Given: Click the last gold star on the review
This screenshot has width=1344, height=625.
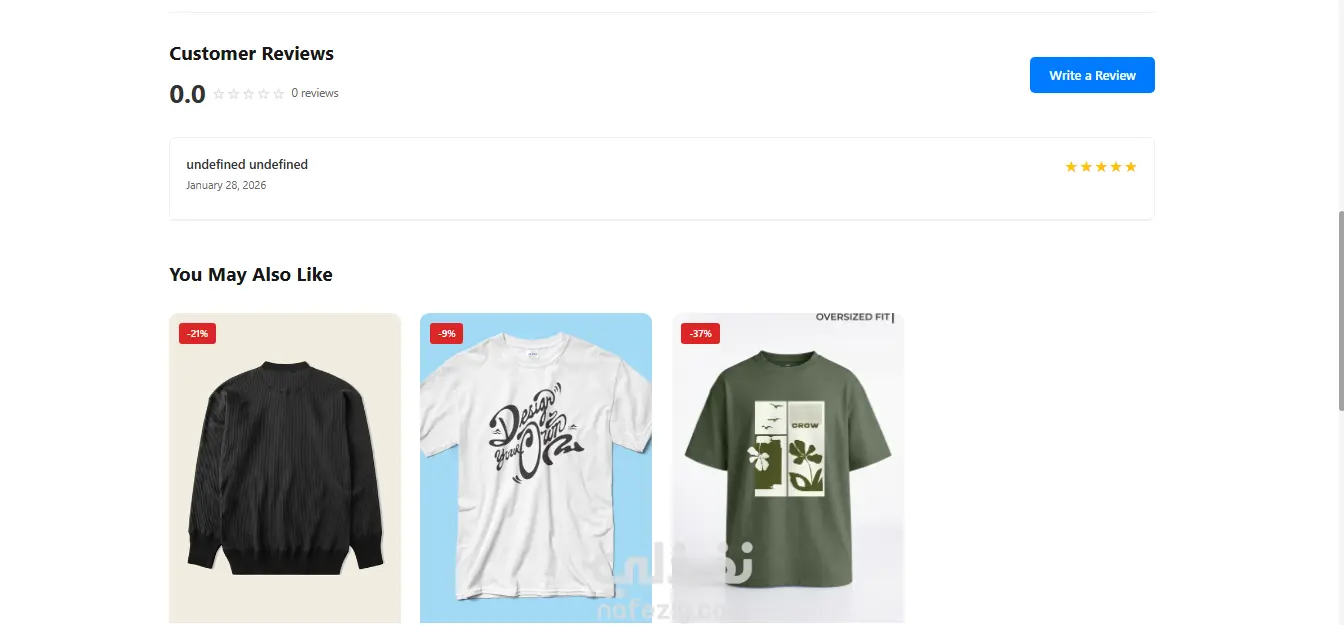Looking at the screenshot, I should [x=1131, y=167].
